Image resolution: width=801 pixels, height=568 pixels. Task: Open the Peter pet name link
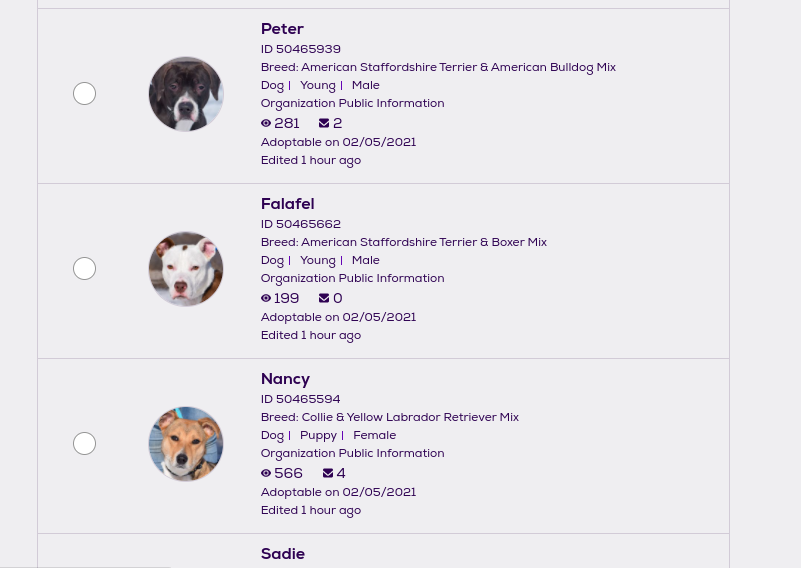point(282,29)
